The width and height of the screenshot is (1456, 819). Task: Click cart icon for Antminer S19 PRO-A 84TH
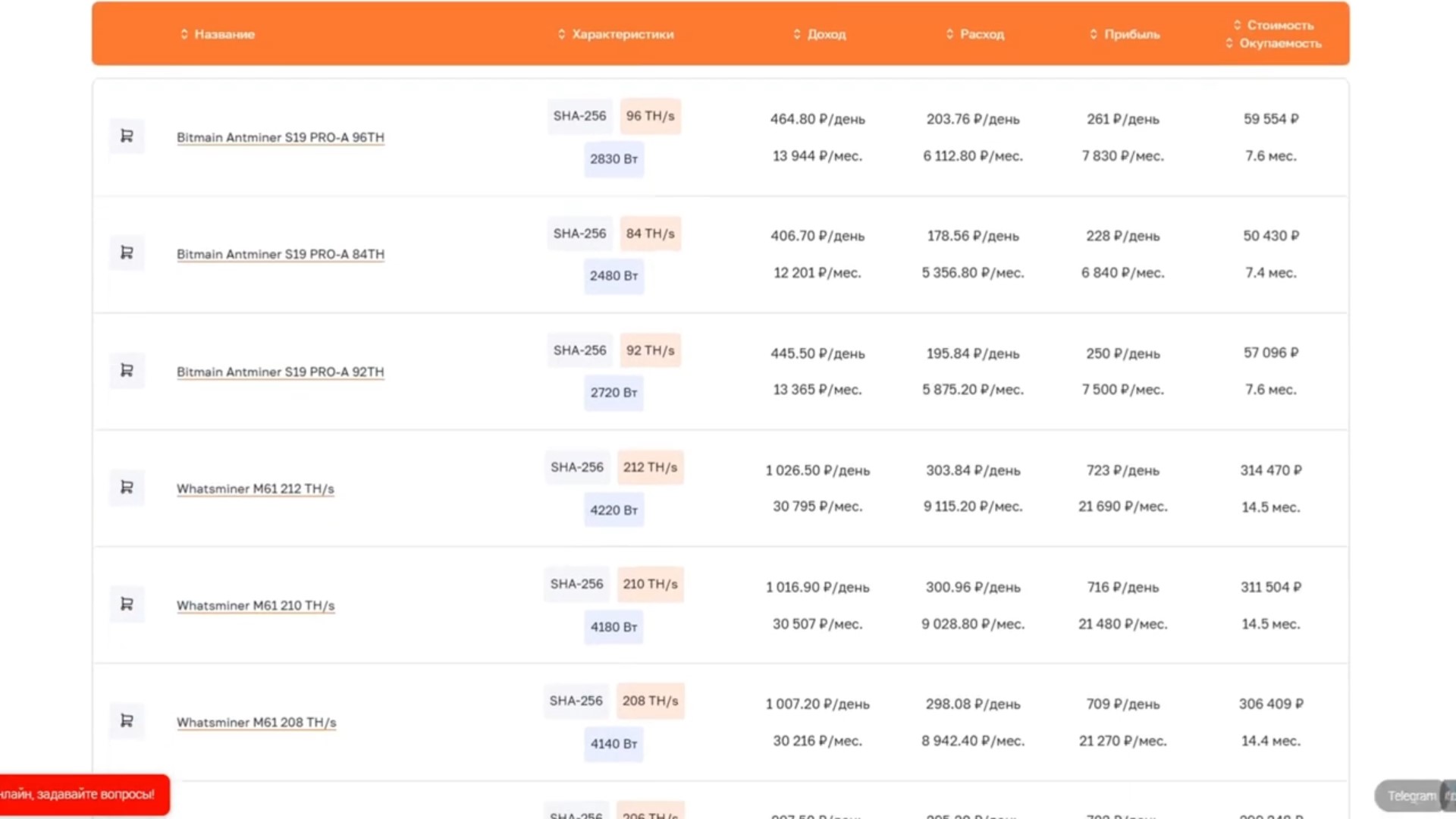(127, 253)
